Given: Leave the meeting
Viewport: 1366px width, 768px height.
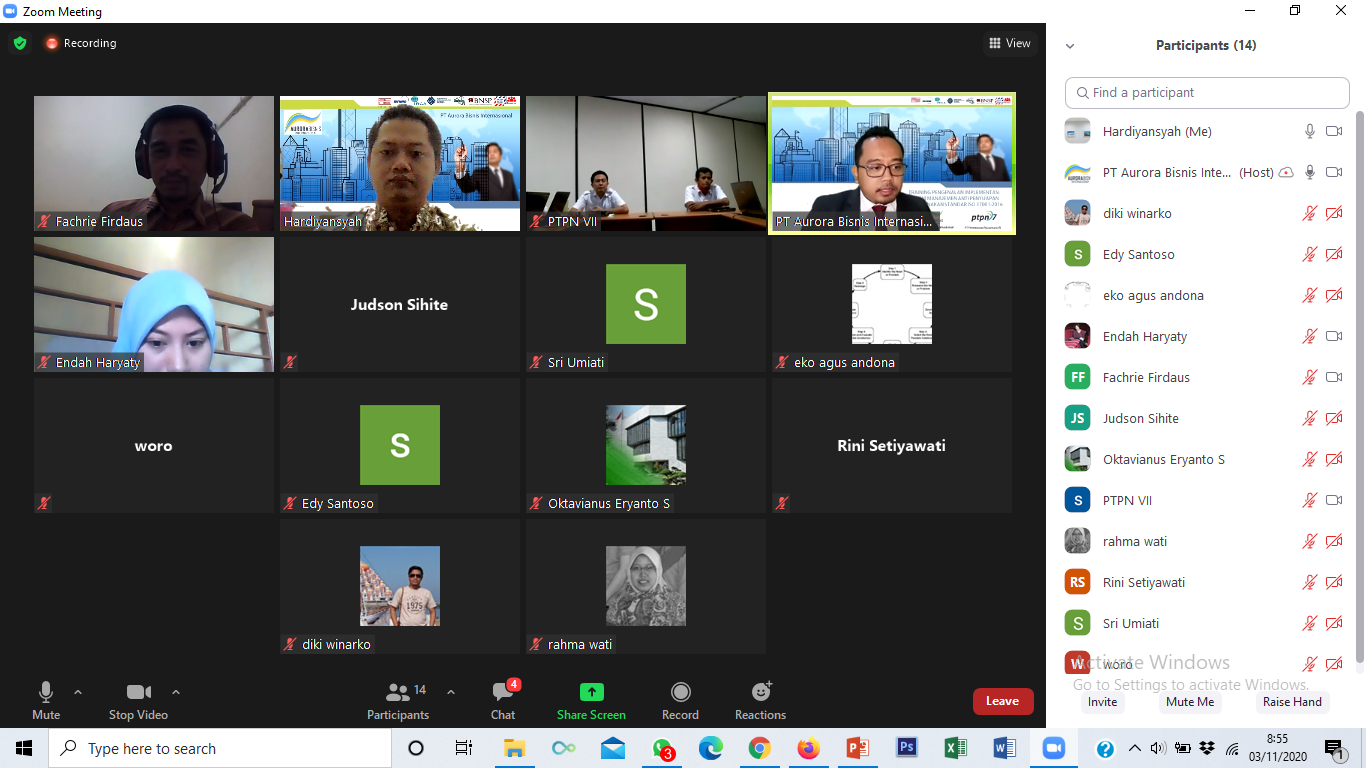Looking at the screenshot, I should coord(1003,701).
